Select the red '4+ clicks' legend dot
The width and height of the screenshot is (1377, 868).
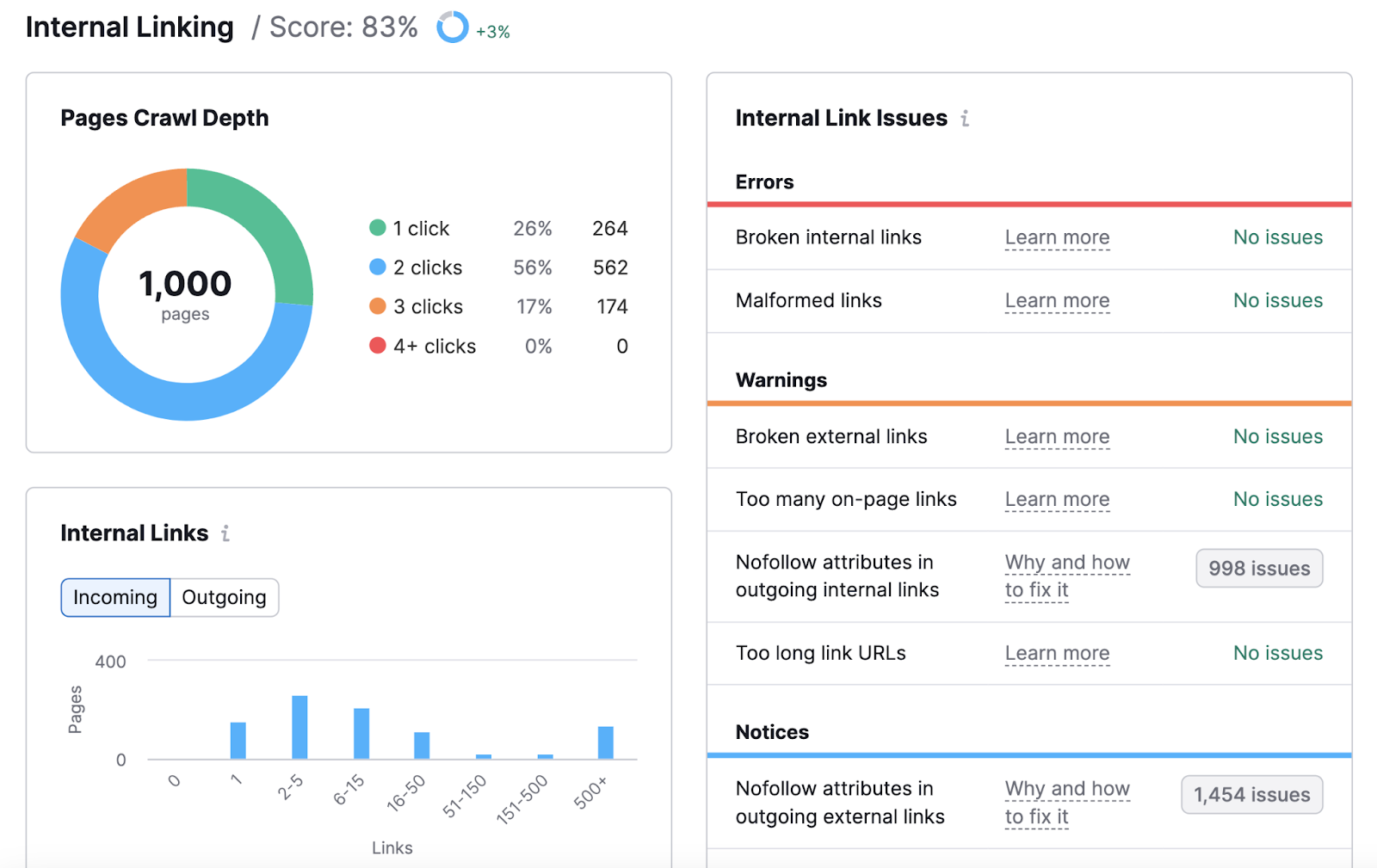coord(378,346)
